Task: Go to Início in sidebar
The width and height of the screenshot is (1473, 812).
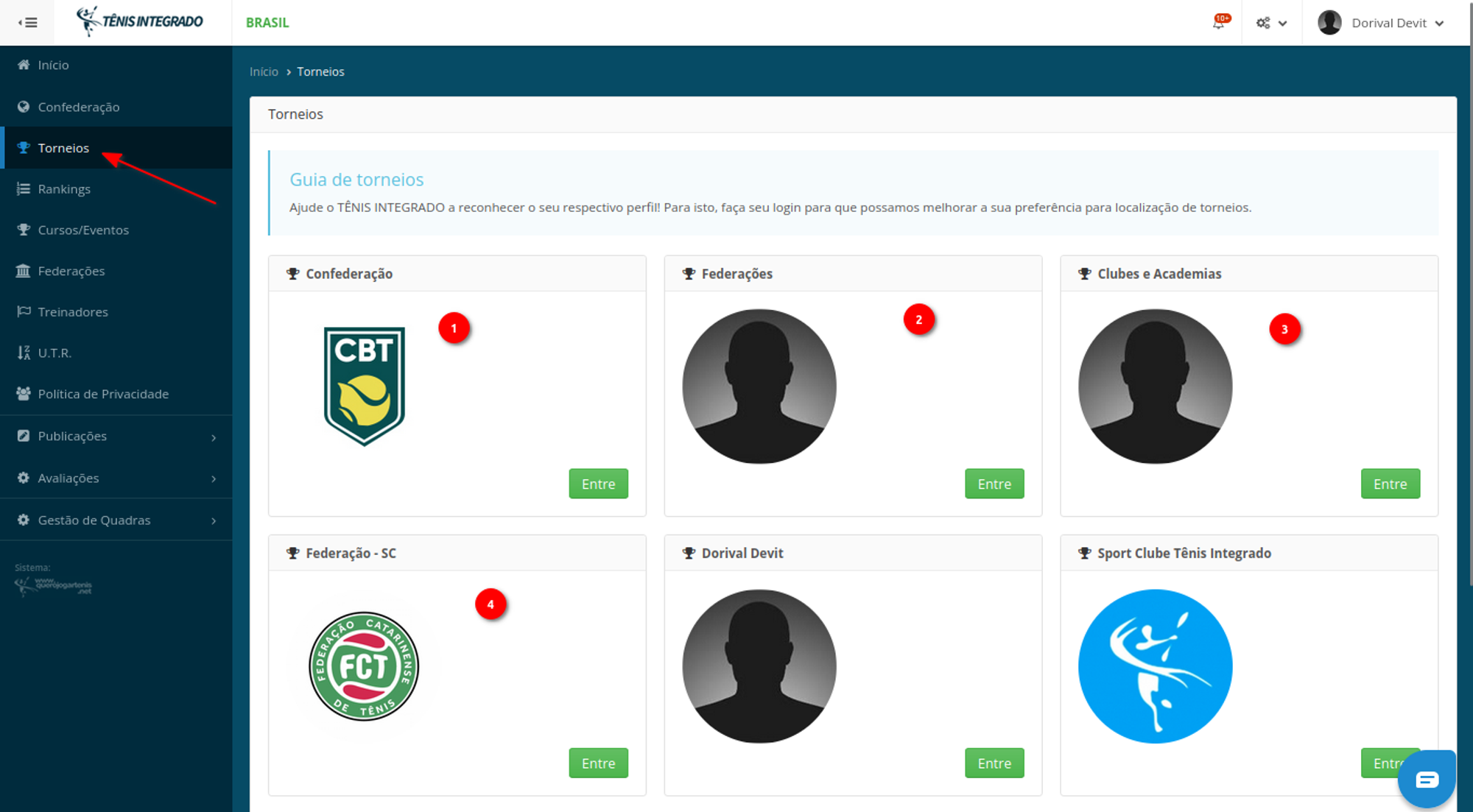Action: pos(53,65)
